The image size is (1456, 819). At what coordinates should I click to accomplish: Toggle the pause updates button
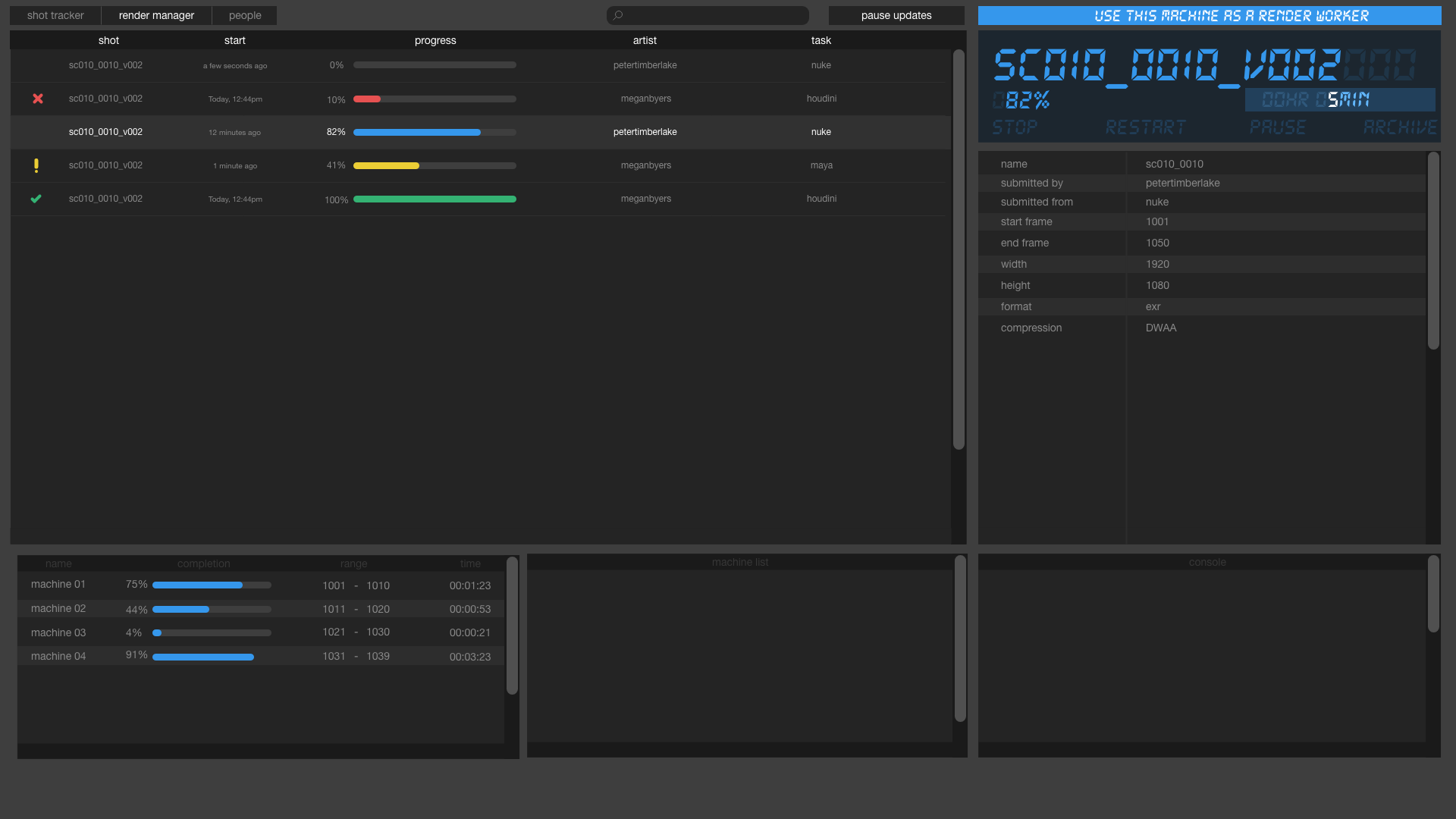(896, 15)
